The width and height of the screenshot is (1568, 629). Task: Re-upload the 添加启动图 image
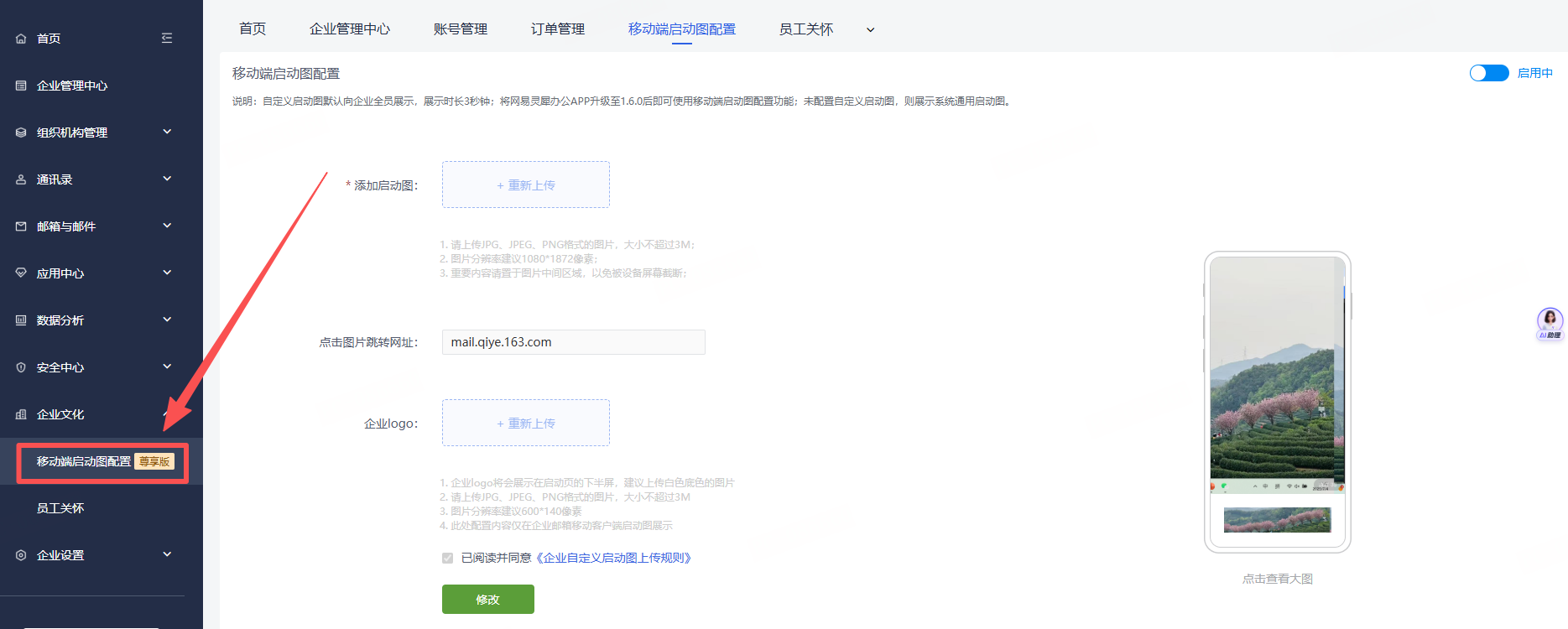tap(526, 185)
